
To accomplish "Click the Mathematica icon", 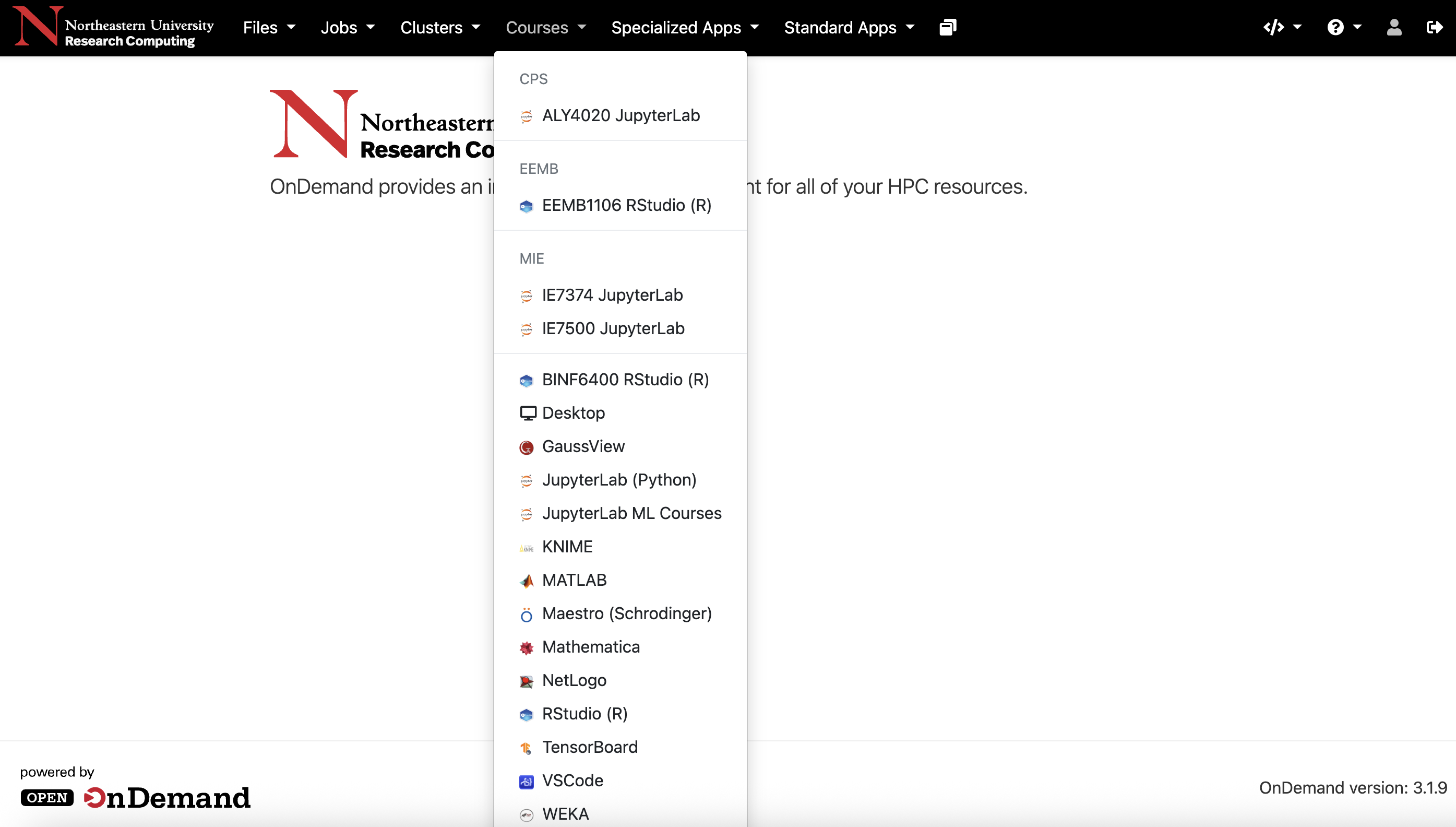I will click(526, 647).
